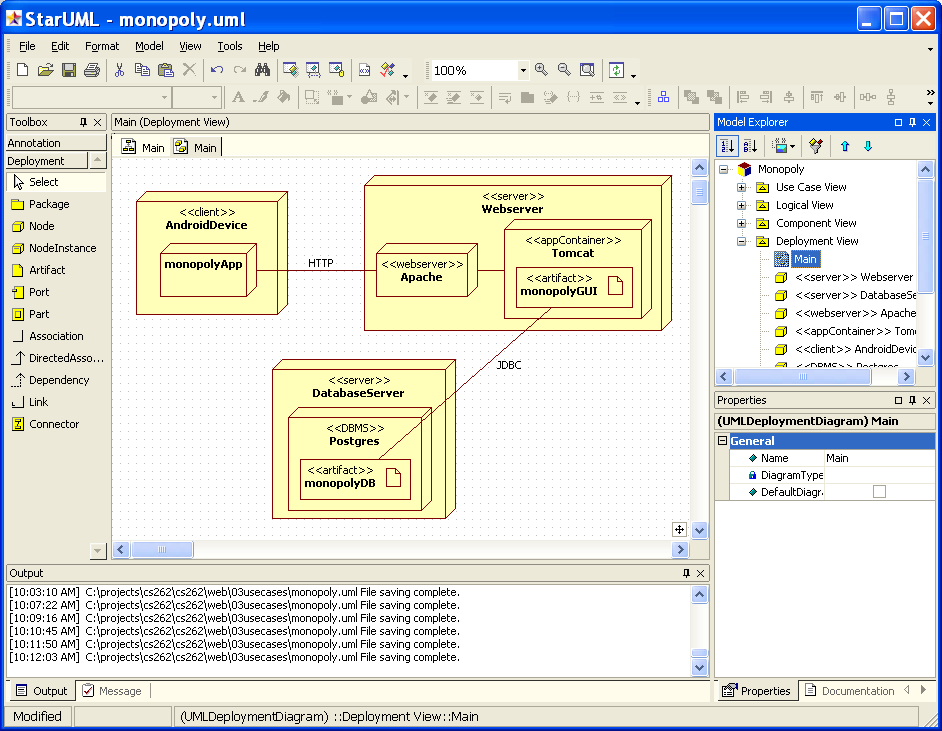The height and width of the screenshot is (731, 942).
Task: Click the Open folder toolbar icon
Action: click(46, 70)
